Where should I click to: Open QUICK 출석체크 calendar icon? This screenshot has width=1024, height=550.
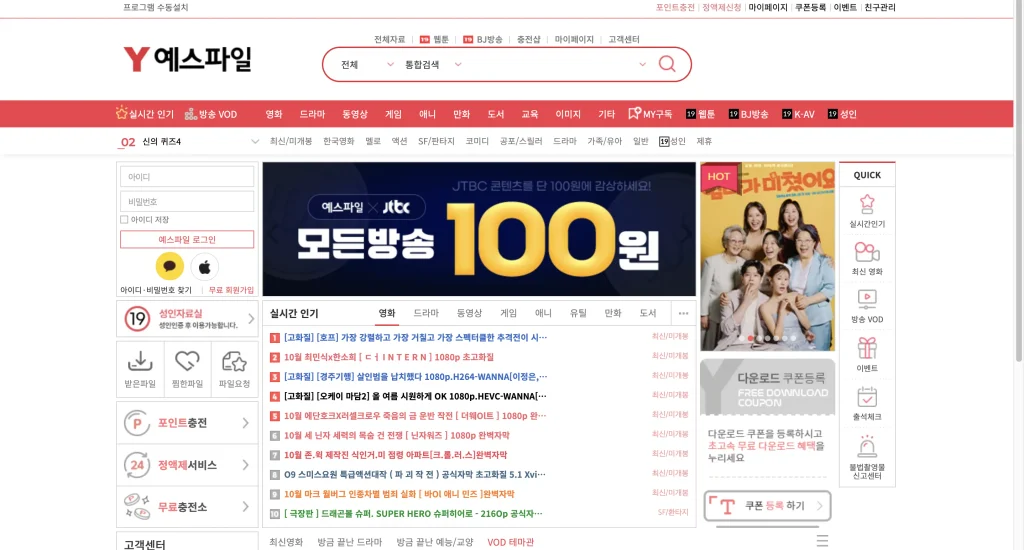pos(867,397)
